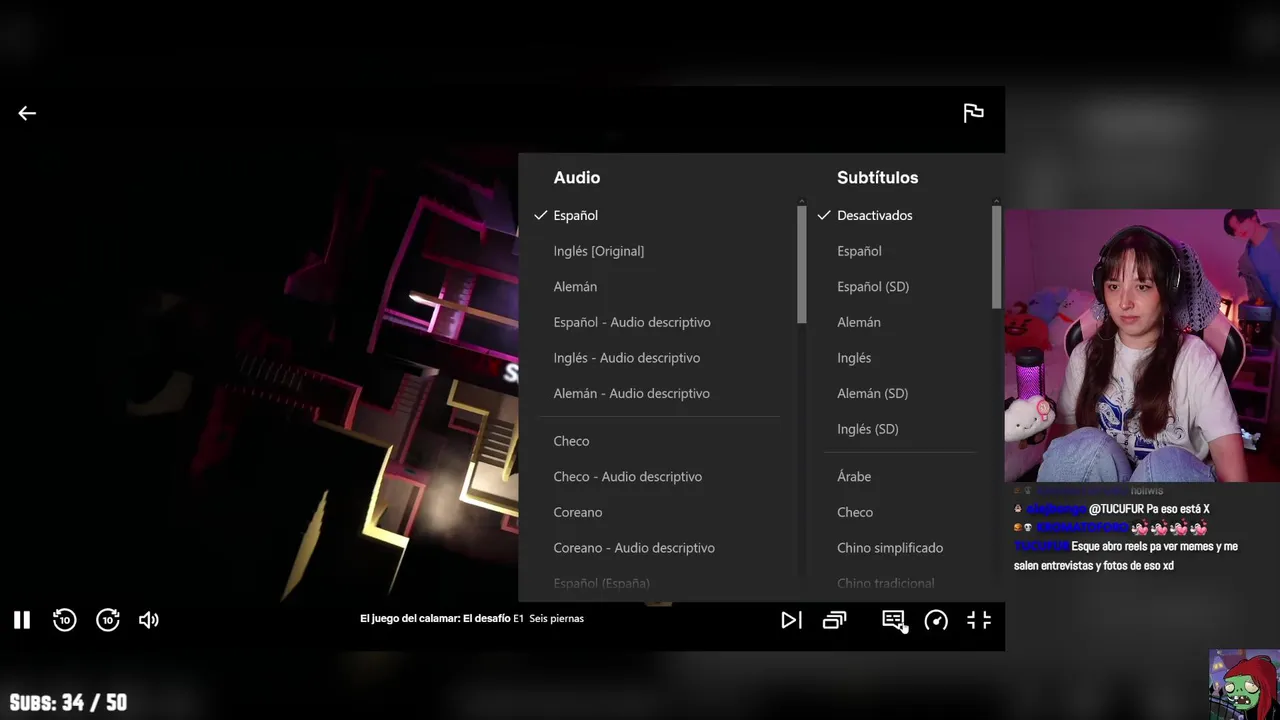Click the Audio heading
Image resolution: width=1280 pixels, height=720 pixels.
point(577,177)
